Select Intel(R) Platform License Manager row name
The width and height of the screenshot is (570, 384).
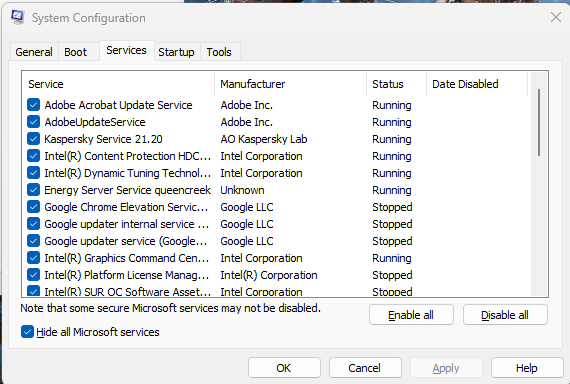(x=127, y=275)
